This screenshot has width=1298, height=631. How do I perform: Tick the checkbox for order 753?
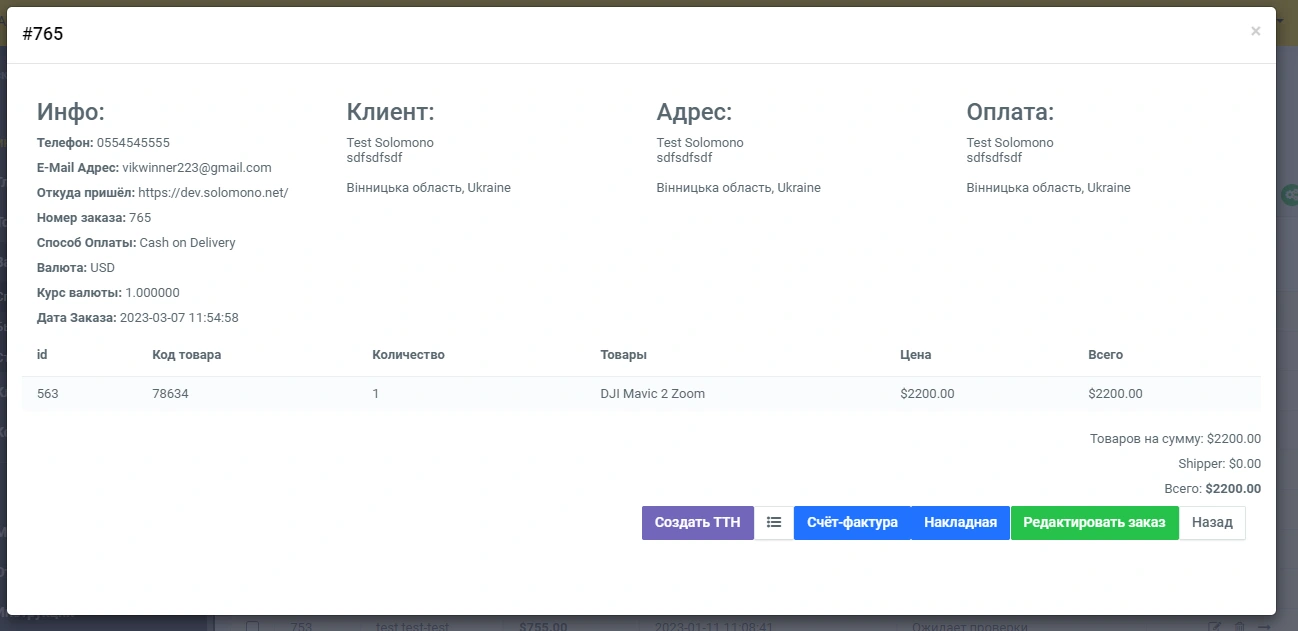253,626
